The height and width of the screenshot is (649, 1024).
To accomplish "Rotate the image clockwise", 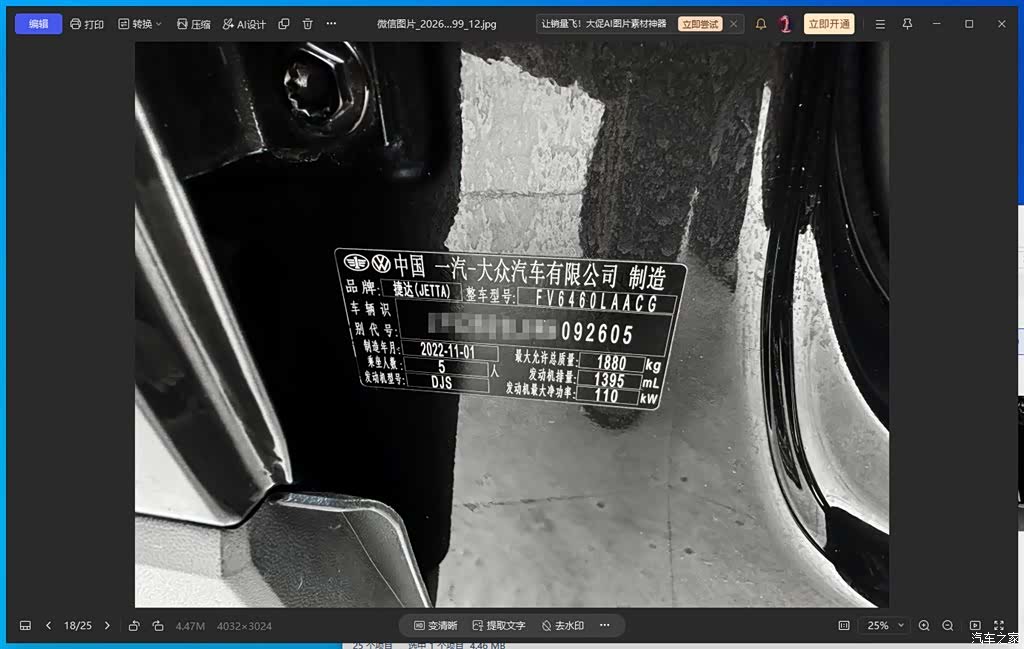I will coord(158,625).
